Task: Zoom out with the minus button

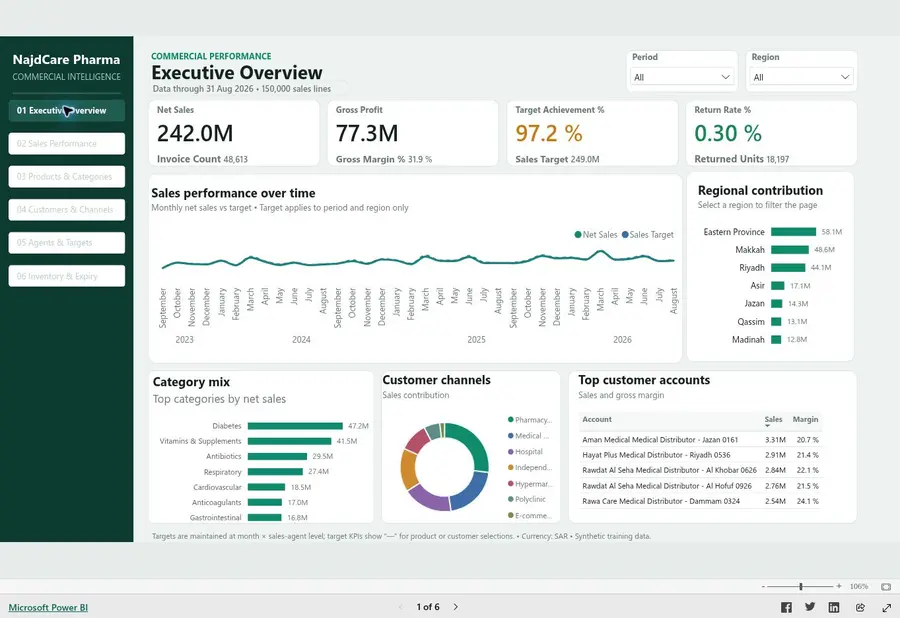Action: tap(763, 586)
